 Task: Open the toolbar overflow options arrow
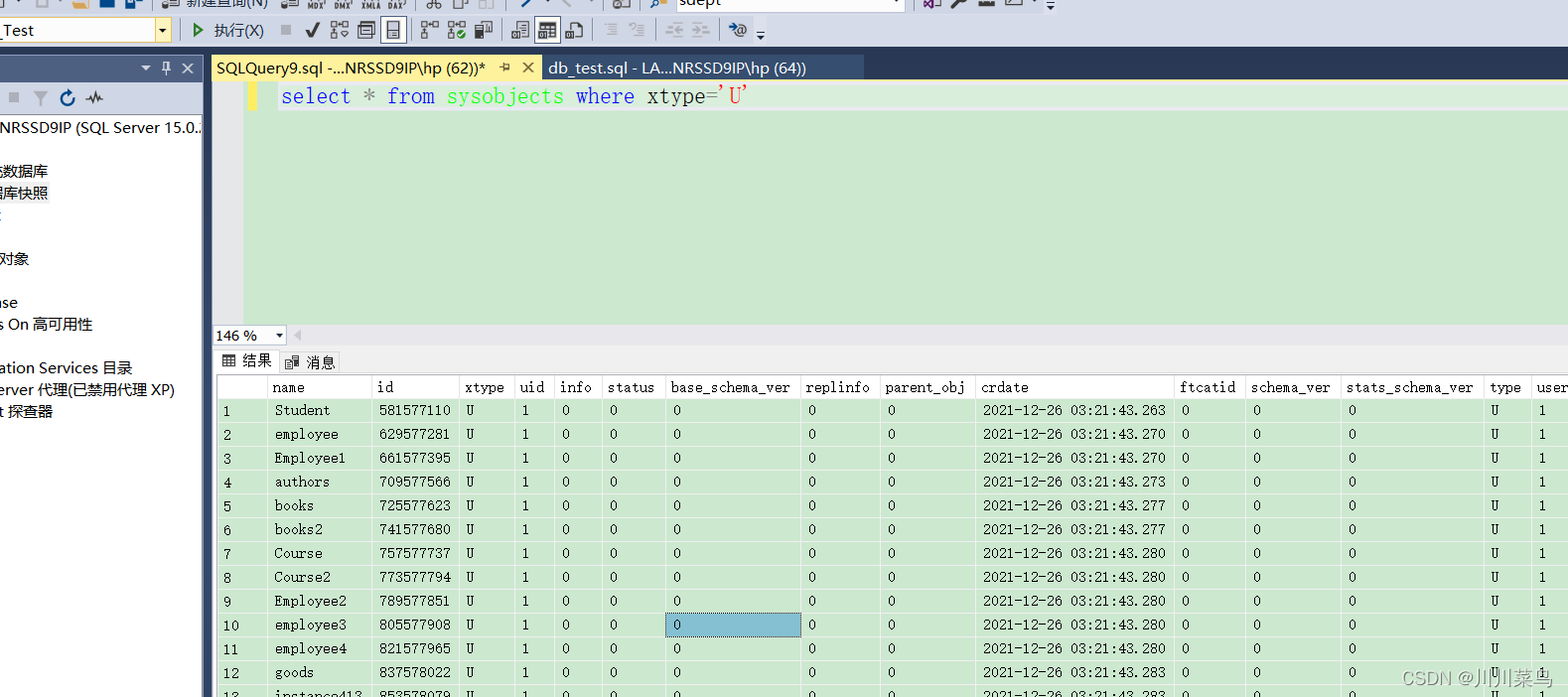pos(761,35)
